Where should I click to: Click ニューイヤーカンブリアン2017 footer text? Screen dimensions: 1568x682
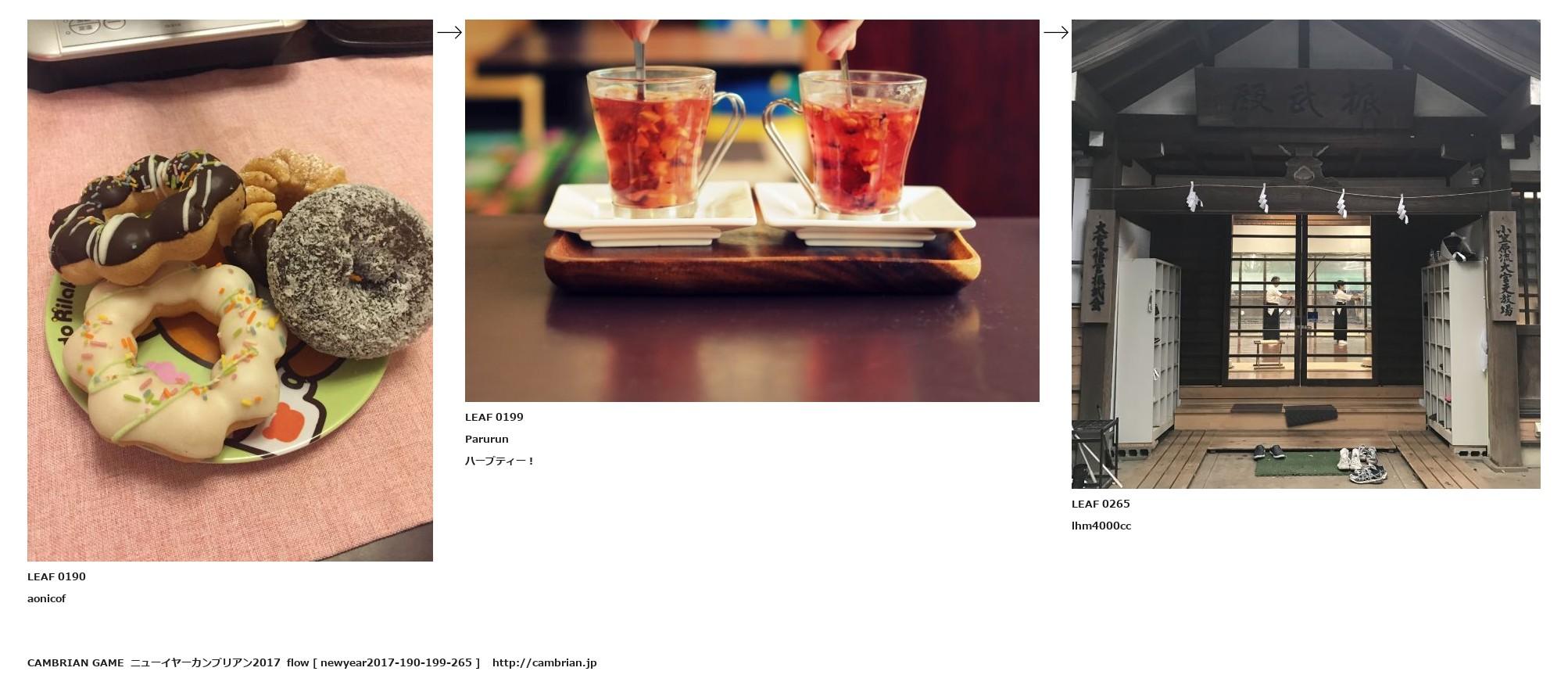(205, 662)
